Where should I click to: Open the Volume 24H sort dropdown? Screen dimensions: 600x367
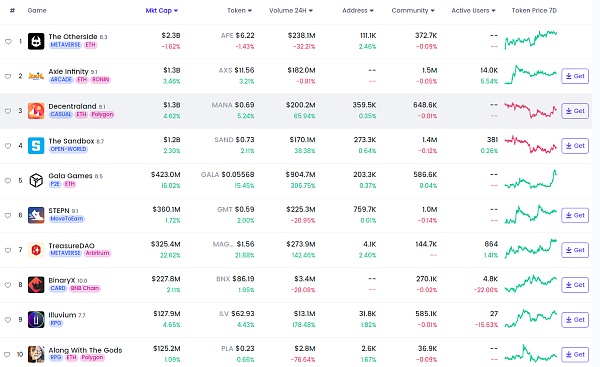(x=291, y=11)
